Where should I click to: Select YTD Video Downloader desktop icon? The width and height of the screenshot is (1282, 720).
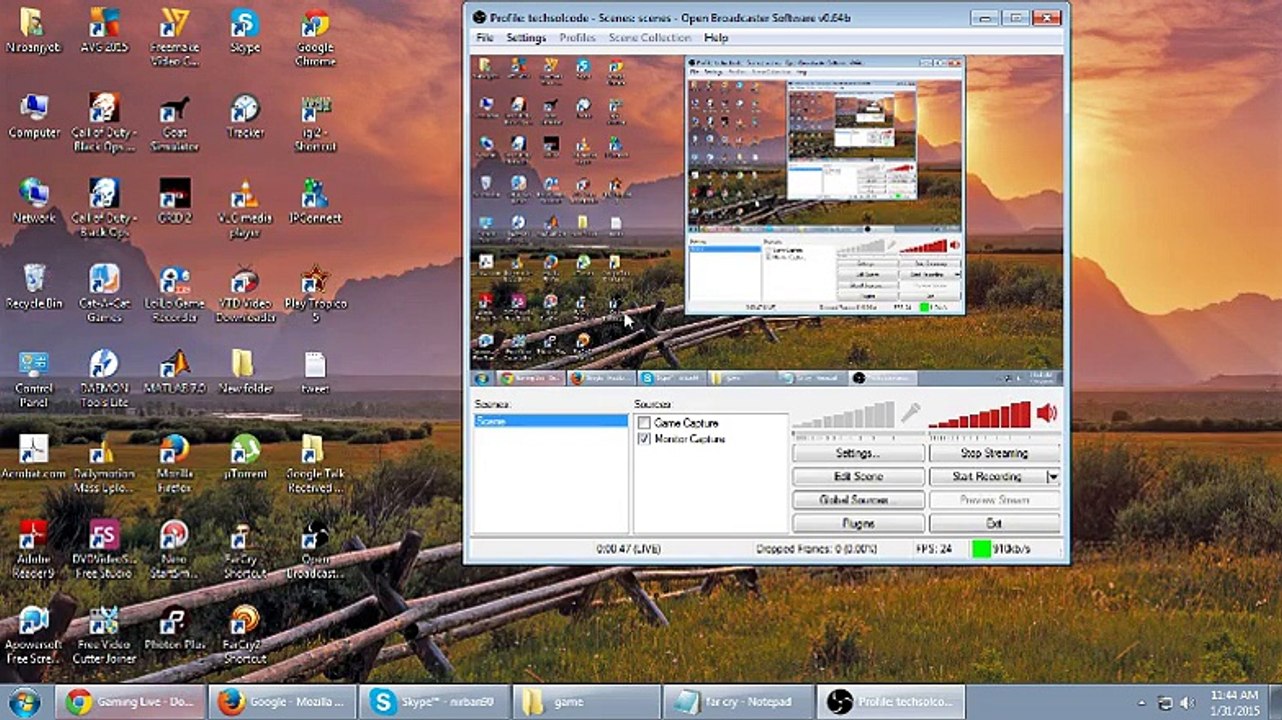click(244, 292)
